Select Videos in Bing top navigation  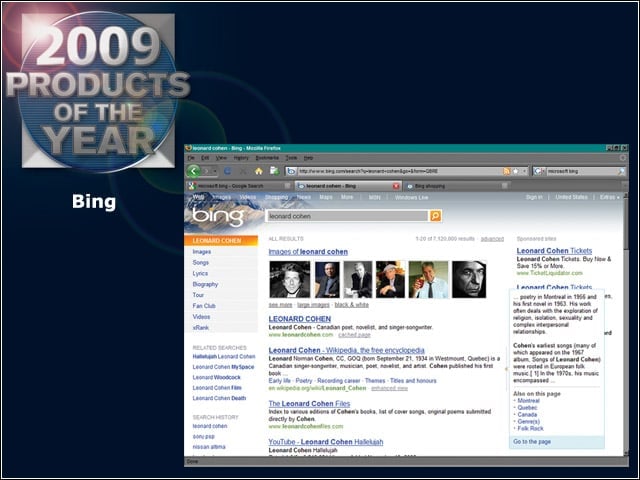pyautogui.click(x=248, y=197)
